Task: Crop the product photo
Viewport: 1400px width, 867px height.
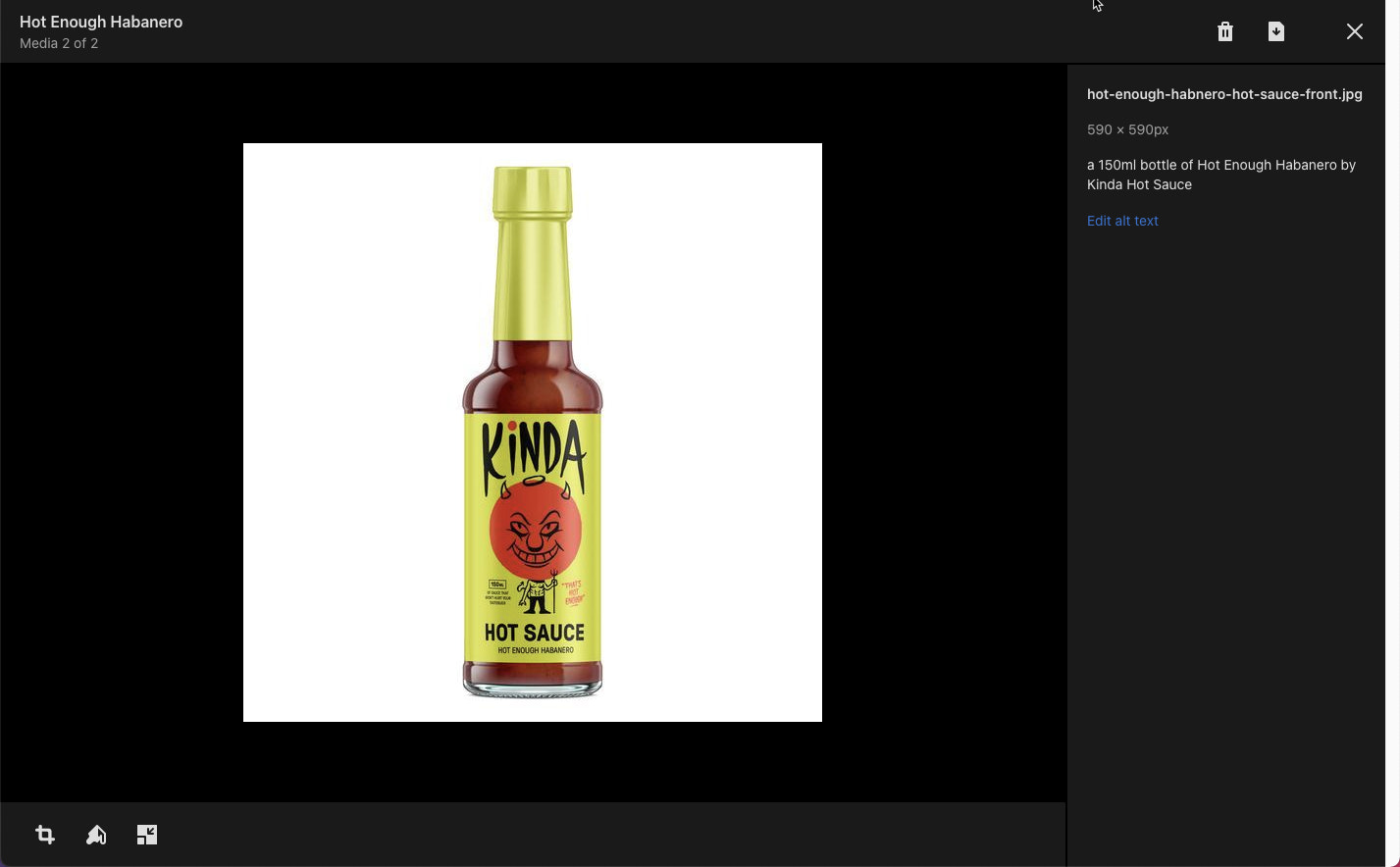Action: click(x=45, y=835)
